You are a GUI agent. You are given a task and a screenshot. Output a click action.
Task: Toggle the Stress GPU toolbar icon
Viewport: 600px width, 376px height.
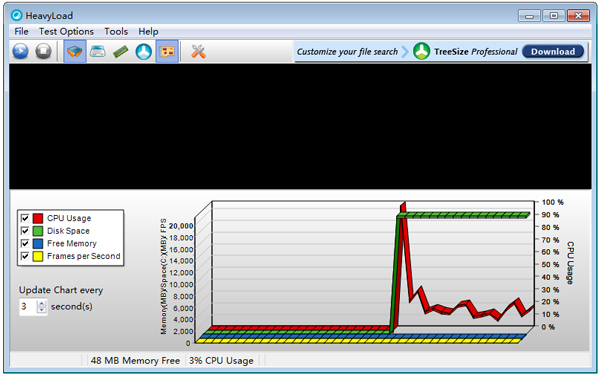click(167, 51)
